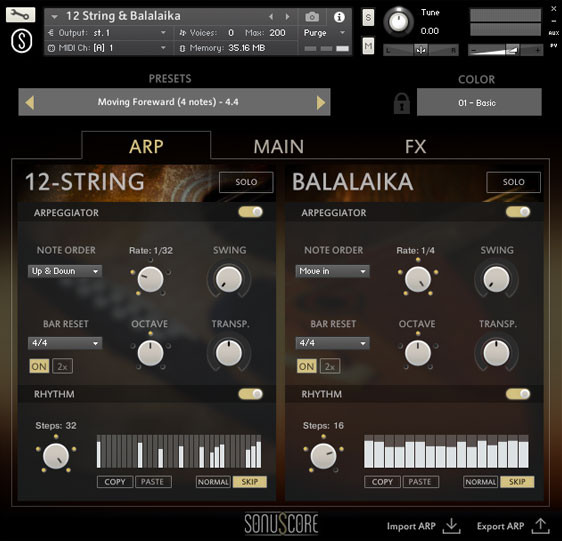Screen dimensions: 562x541
Task: Click the memory usage icon
Action: pyautogui.click(x=182, y=48)
